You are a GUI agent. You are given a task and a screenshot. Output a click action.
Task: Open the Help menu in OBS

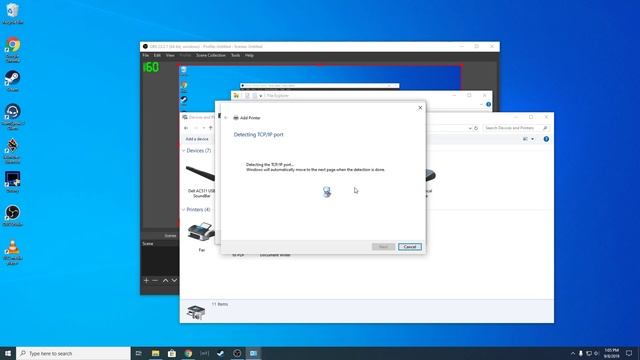(x=249, y=56)
